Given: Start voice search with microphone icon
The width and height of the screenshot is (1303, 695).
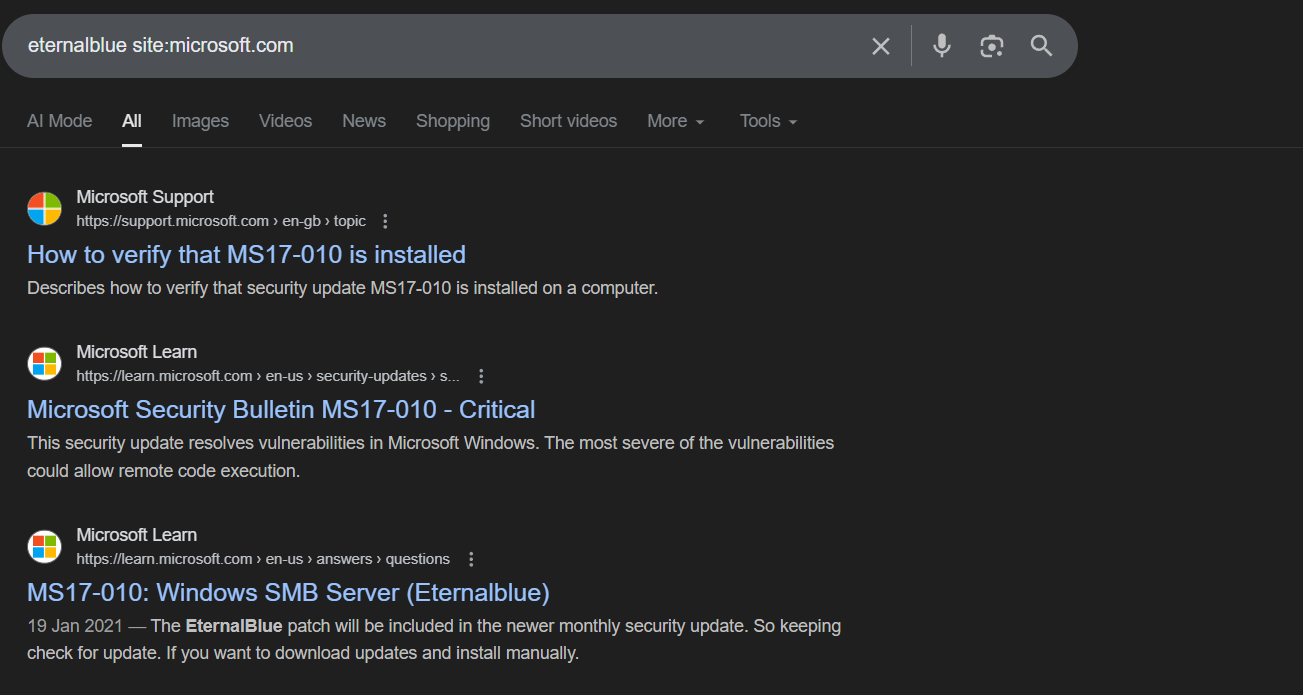Looking at the screenshot, I should [941, 46].
